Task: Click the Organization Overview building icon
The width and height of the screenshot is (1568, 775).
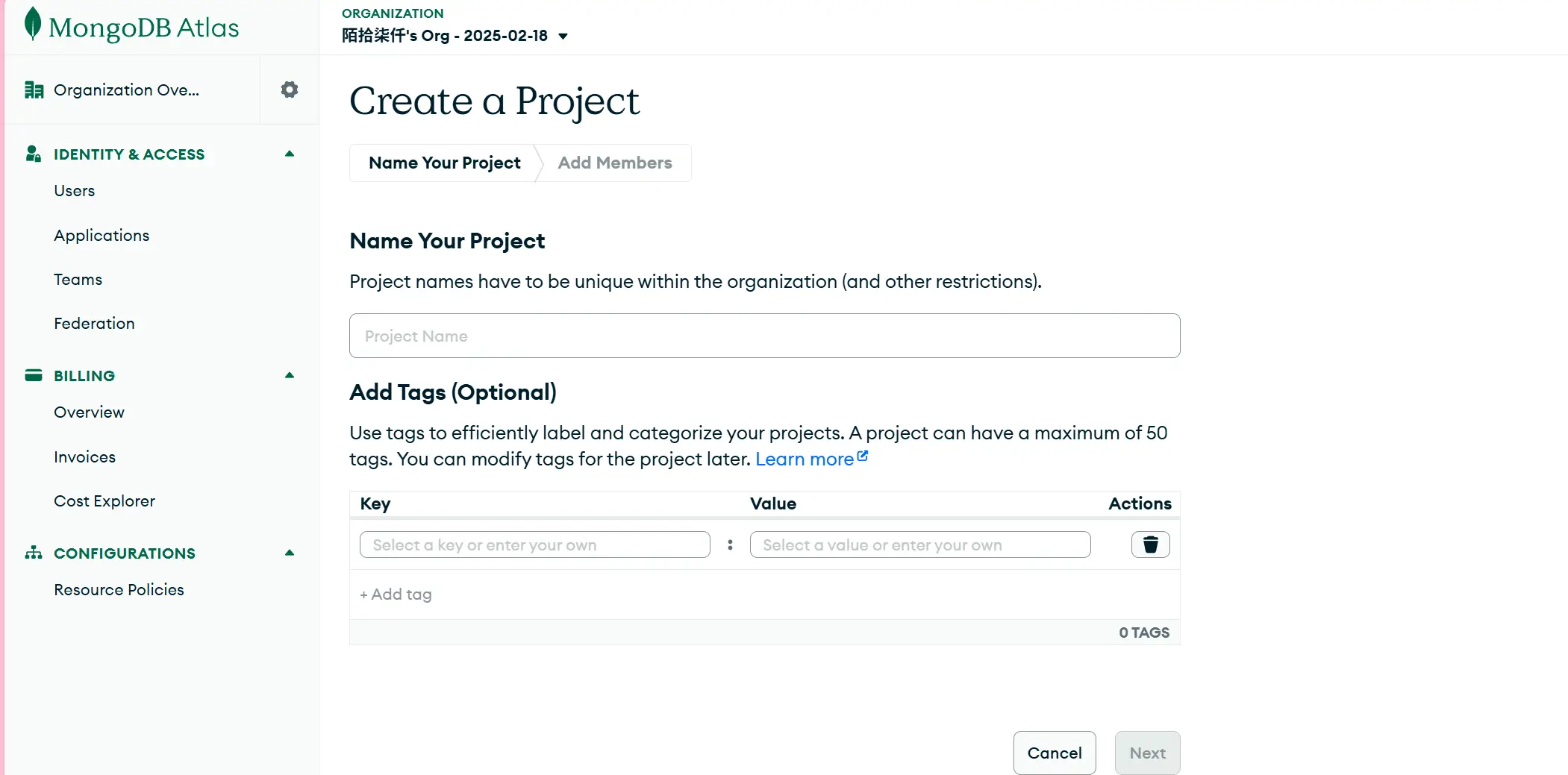Action: click(34, 90)
